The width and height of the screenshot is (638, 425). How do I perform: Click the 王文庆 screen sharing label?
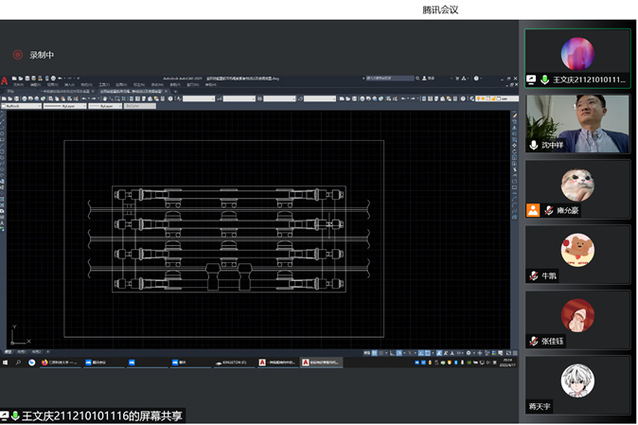98,415
